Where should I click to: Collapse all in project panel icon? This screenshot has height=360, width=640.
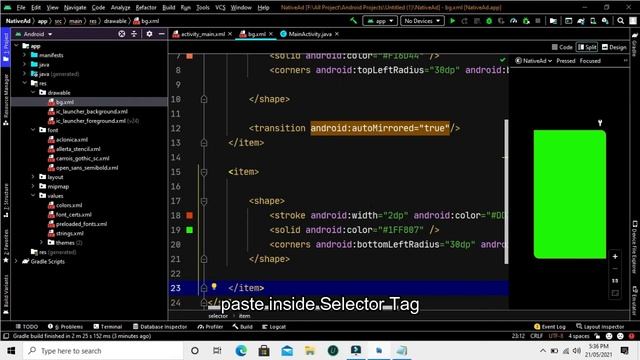pos(134,34)
